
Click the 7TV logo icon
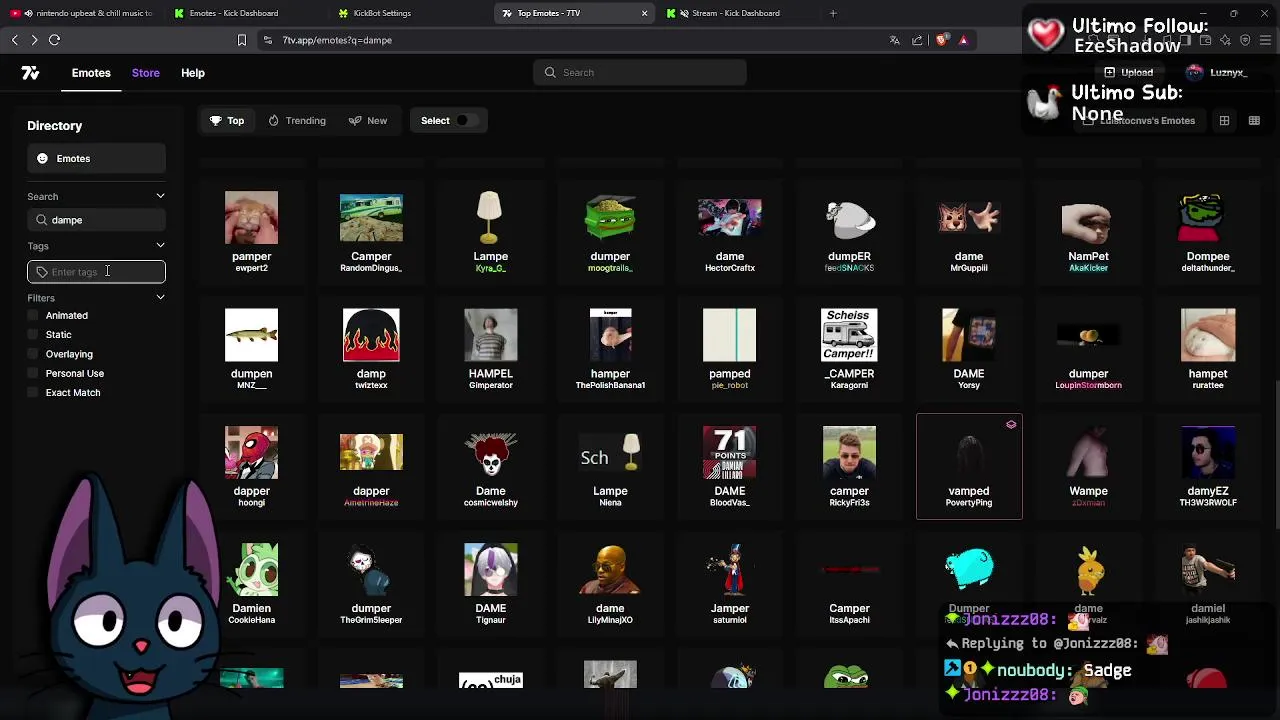[x=30, y=73]
